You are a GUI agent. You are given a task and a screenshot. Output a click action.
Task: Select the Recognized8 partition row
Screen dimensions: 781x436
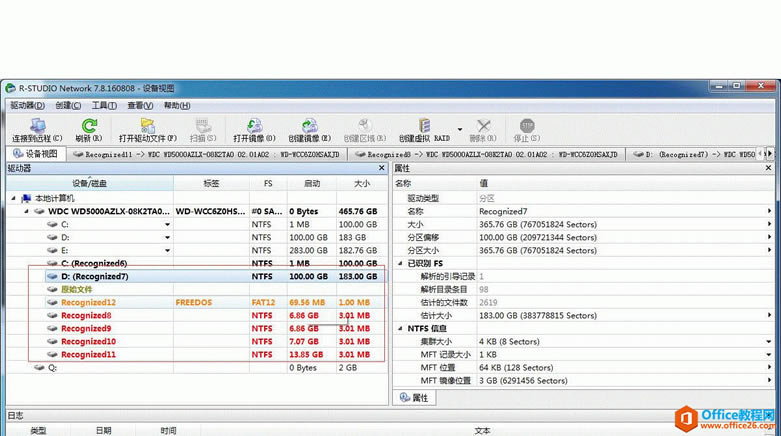[x=197, y=315]
